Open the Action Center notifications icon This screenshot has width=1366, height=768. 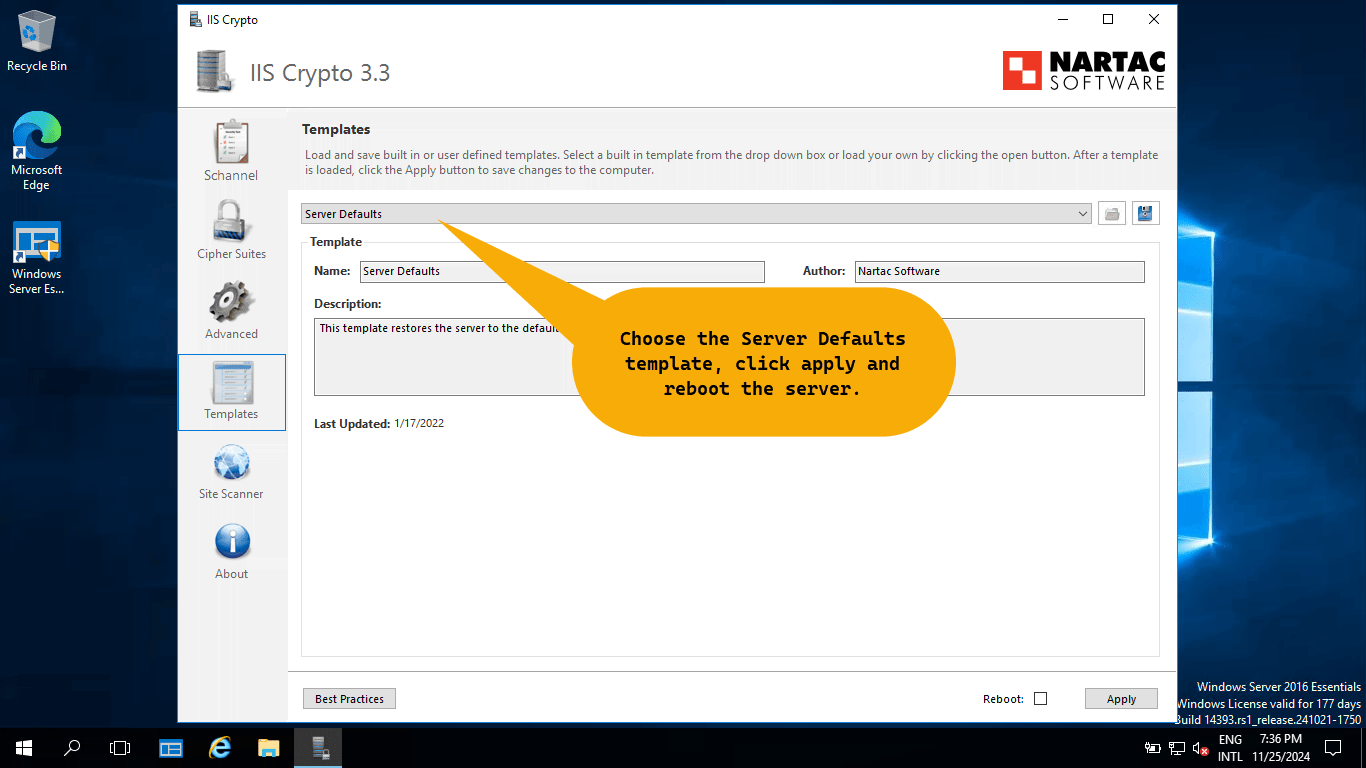[x=1333, y=747]
